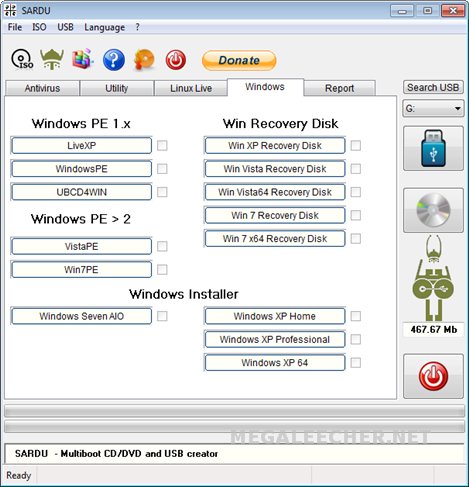The height and width of the screenshot is (487, 469).
Task: Switch to the Antivirus tab
Action: pyautogui.click(x=42, y=88)
